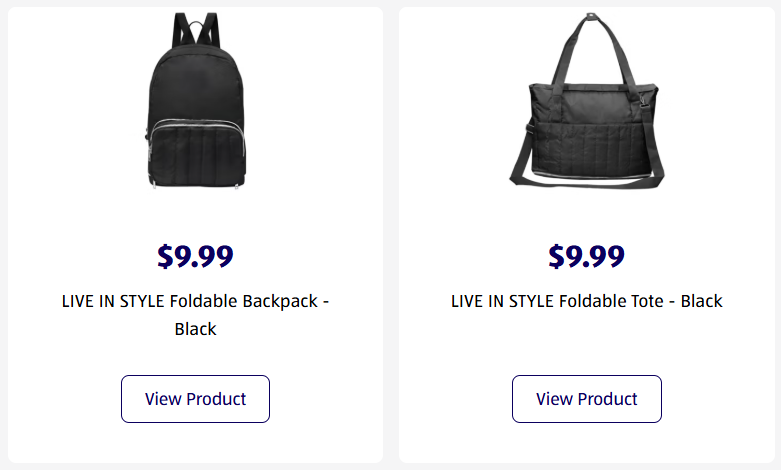Click the $9.99 price of the backpack
Viewport: 781px width, 470px height.
(x=195, y=257)
